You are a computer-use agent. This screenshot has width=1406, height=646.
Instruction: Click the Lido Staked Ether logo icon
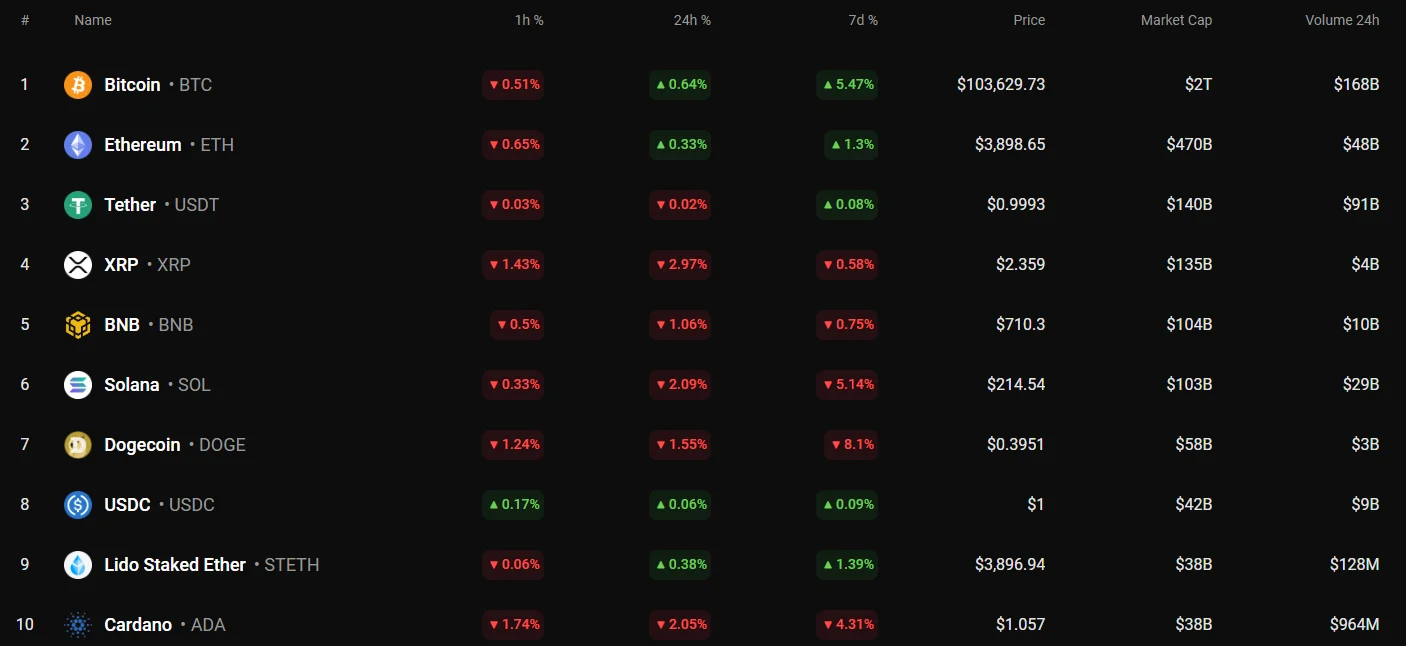tap(78, 565)
